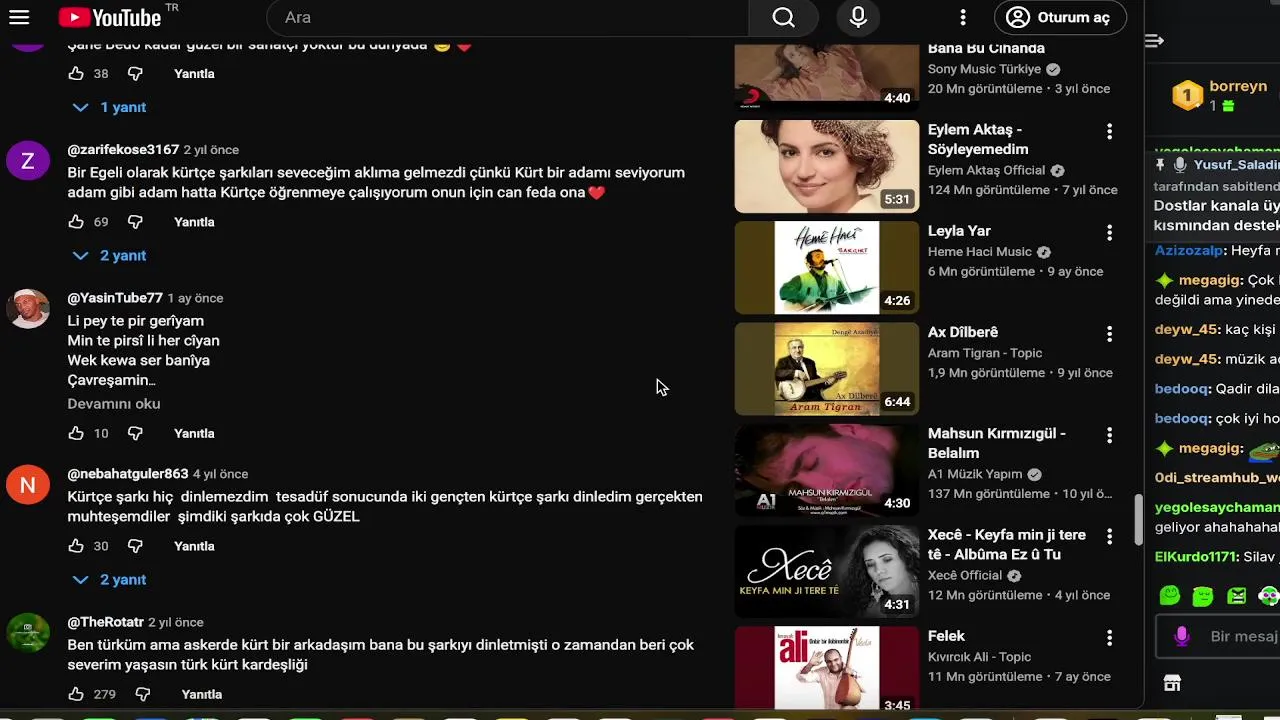Start voice search with the microphone icon
Screen dimensions: 1280x720
pos(858,17)
